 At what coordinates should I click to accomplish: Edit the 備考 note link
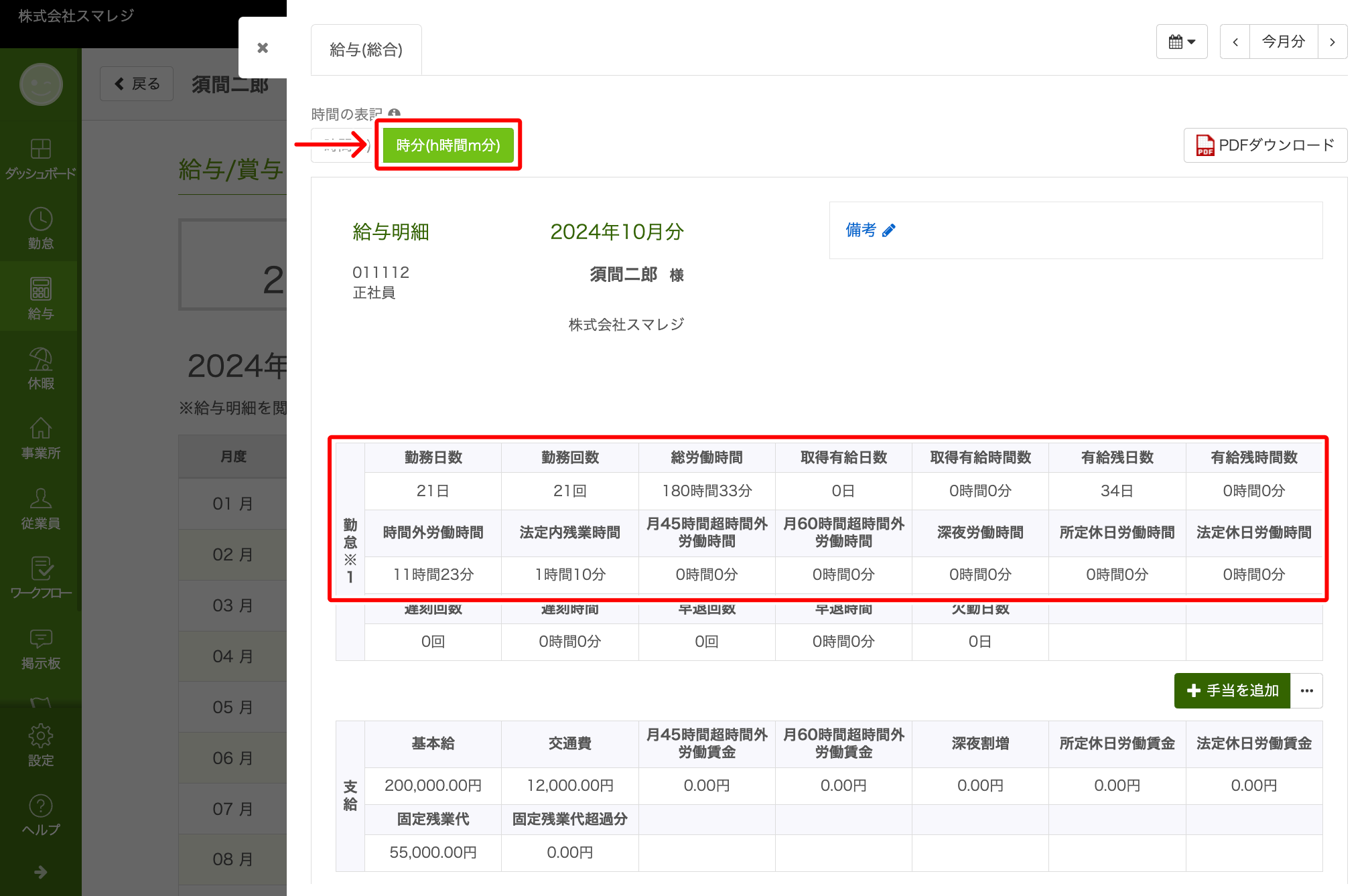[870, 230]
